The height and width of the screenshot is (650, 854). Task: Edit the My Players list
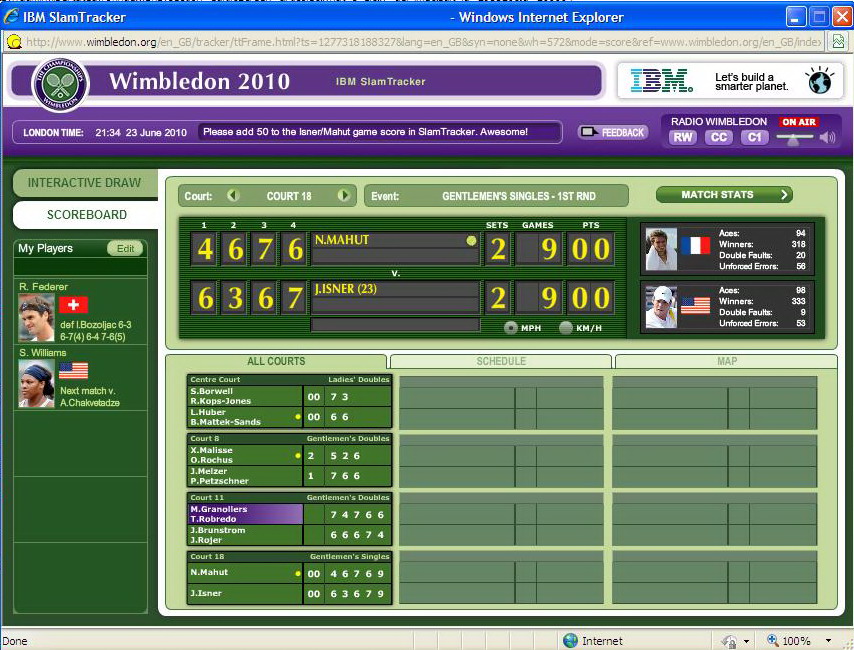point(125,248)
